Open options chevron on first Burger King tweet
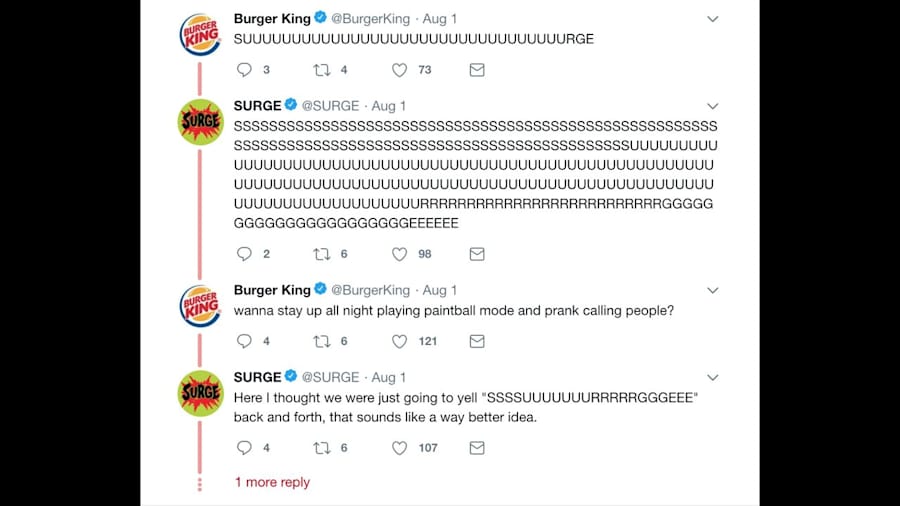 click(712, 19)
